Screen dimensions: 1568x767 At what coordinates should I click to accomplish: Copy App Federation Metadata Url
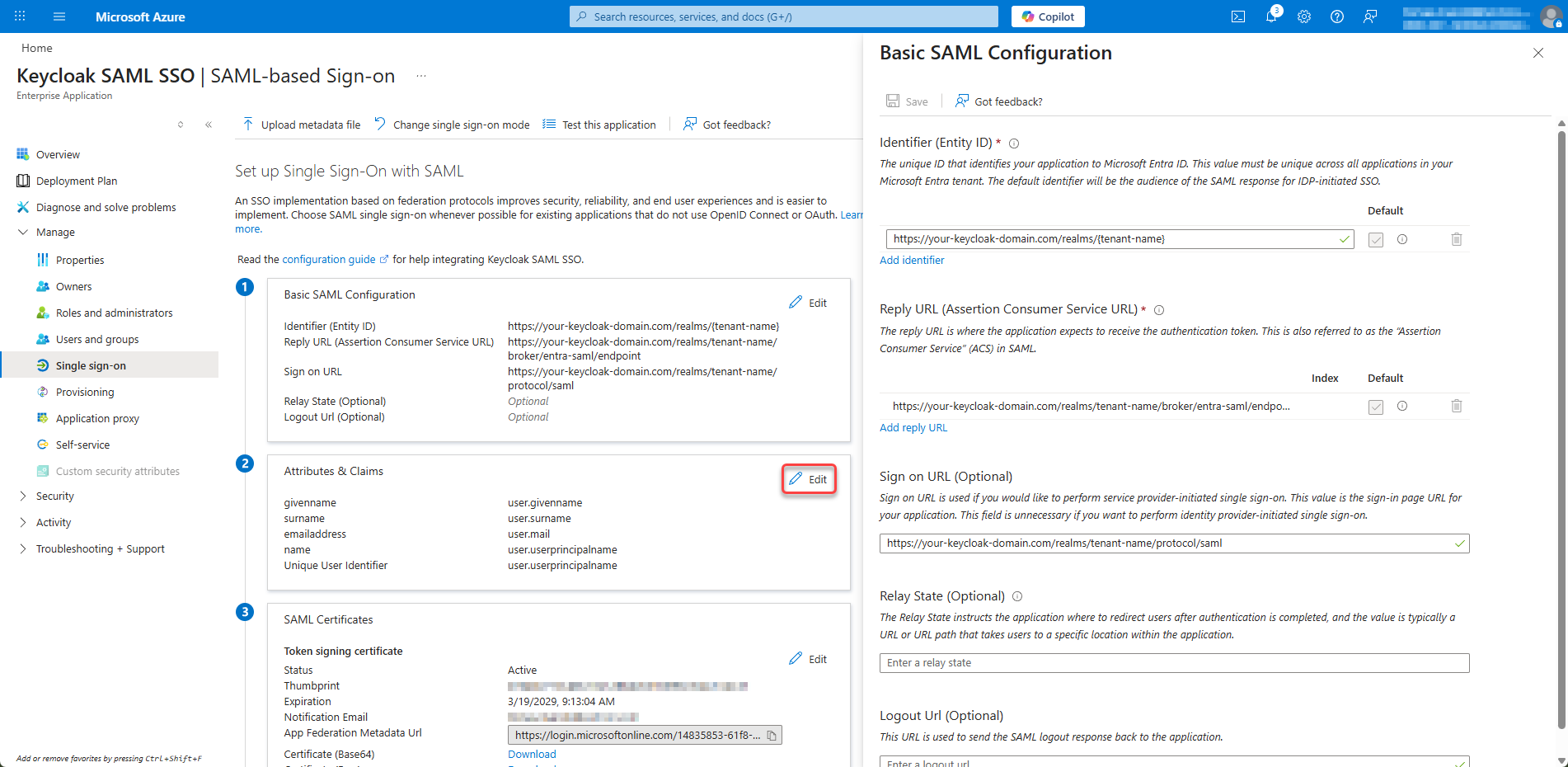point(772,735)
